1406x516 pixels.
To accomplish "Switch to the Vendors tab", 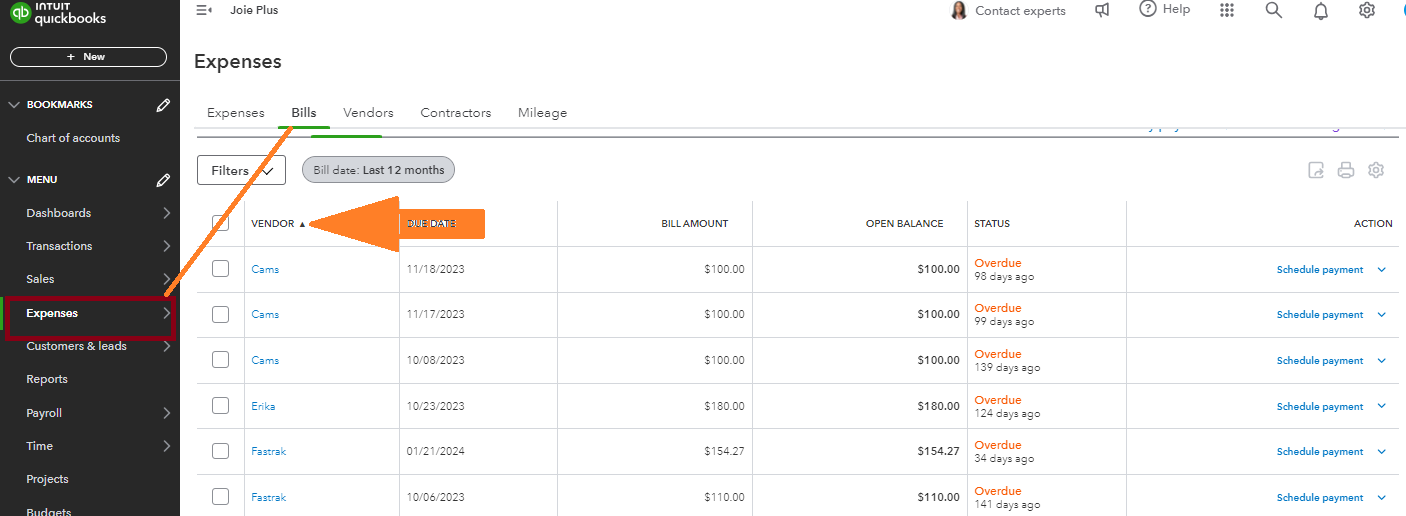I will (x=368, y=113).
